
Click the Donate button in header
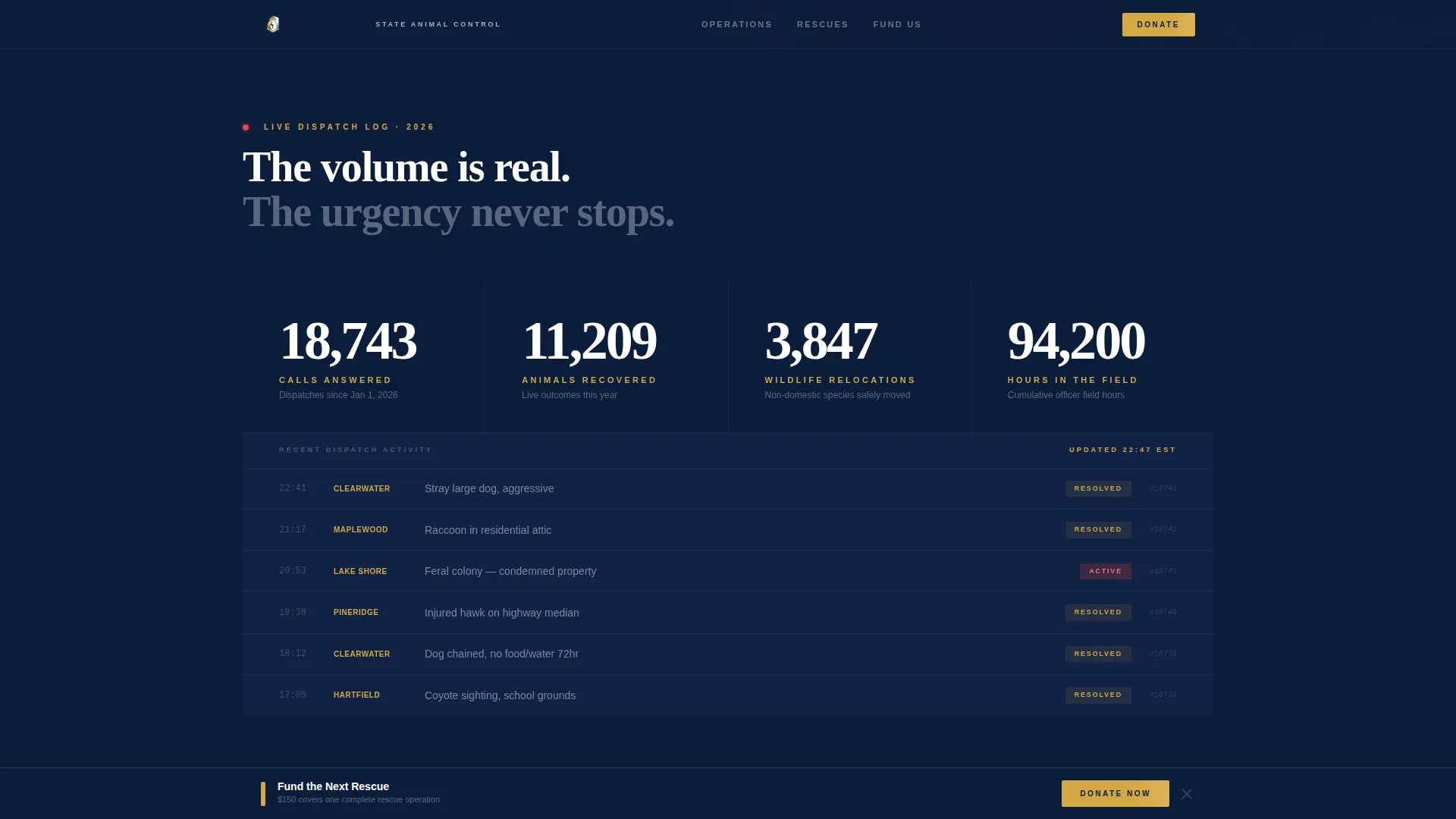coord(1158,24)
